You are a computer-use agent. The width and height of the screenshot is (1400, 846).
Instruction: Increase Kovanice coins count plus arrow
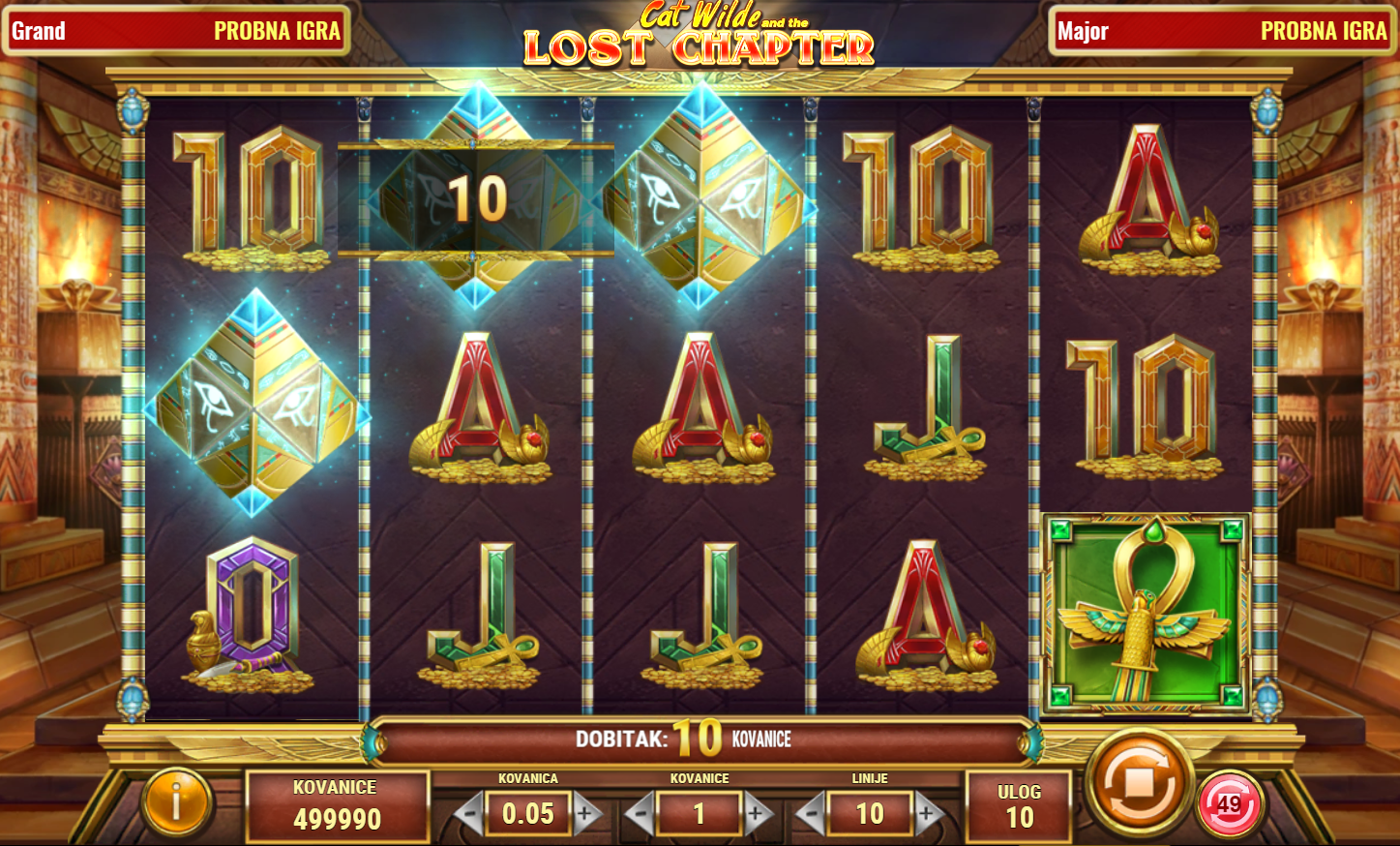(759, 813)
